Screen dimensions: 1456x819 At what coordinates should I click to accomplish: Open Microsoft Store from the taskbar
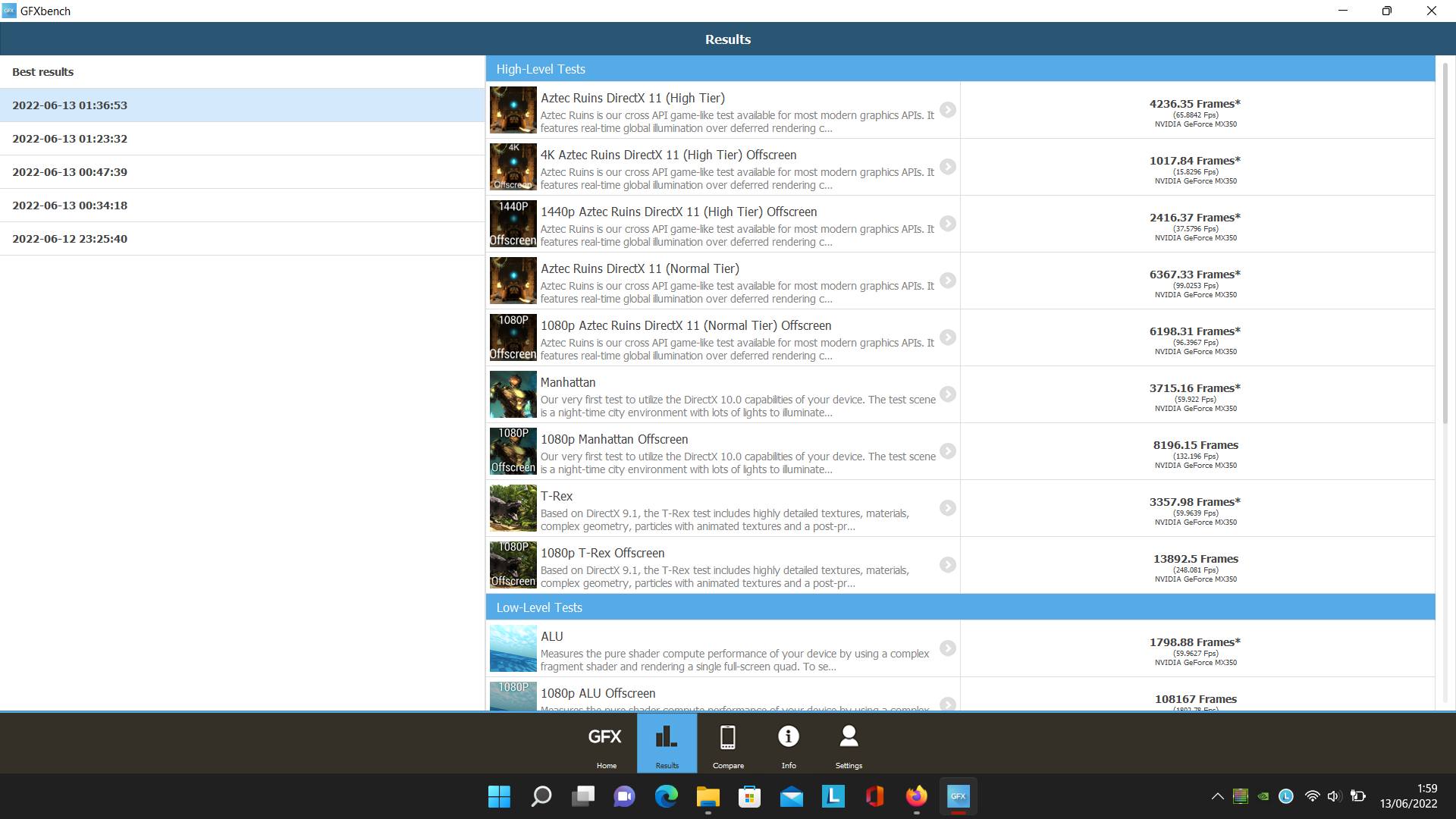click(749, 796)
